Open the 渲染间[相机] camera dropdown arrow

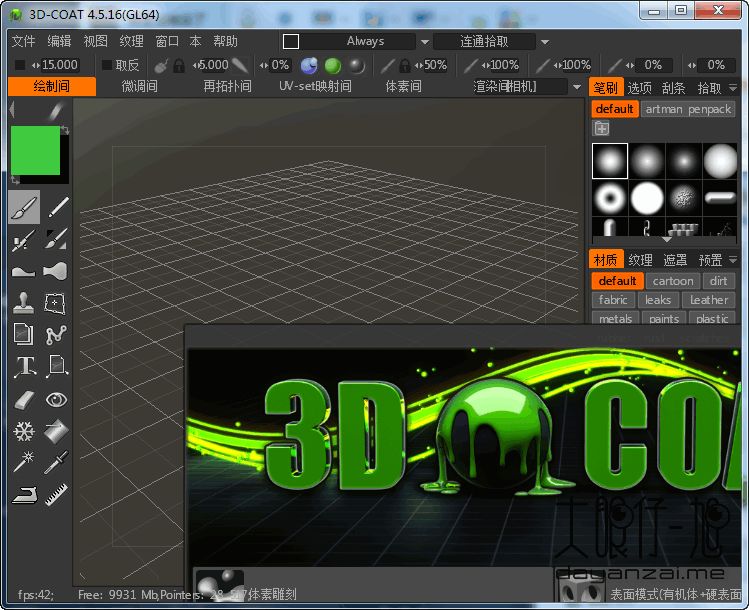577,87
